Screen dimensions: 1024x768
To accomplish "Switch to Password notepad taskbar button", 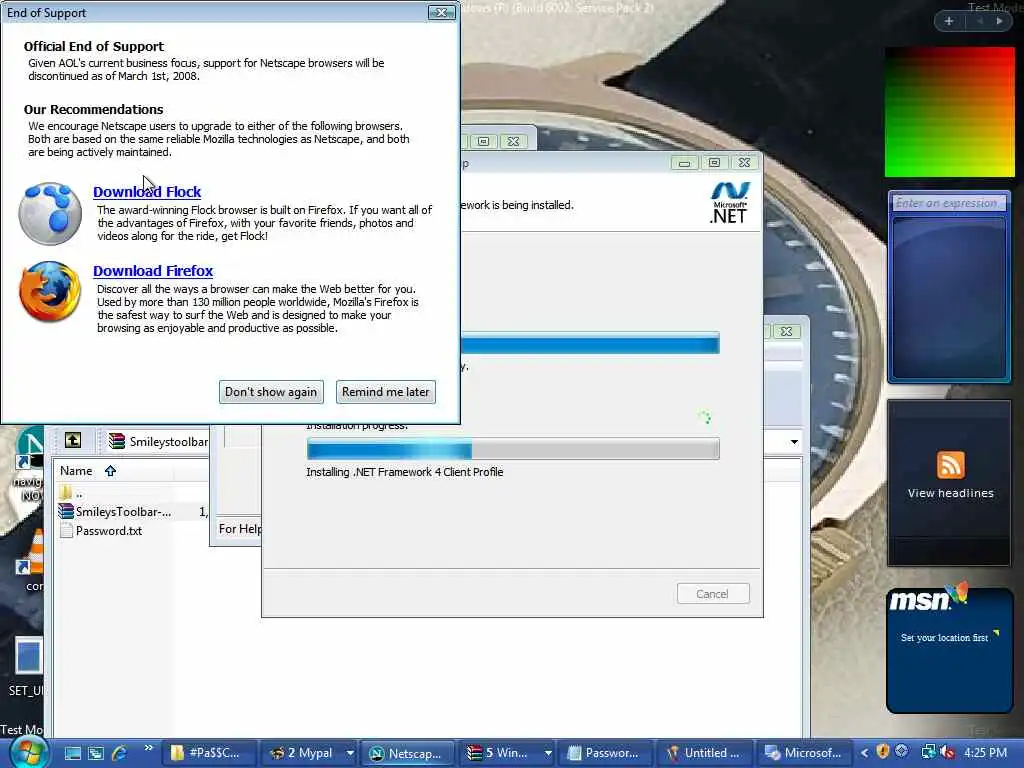I will (x=605, y=753).
